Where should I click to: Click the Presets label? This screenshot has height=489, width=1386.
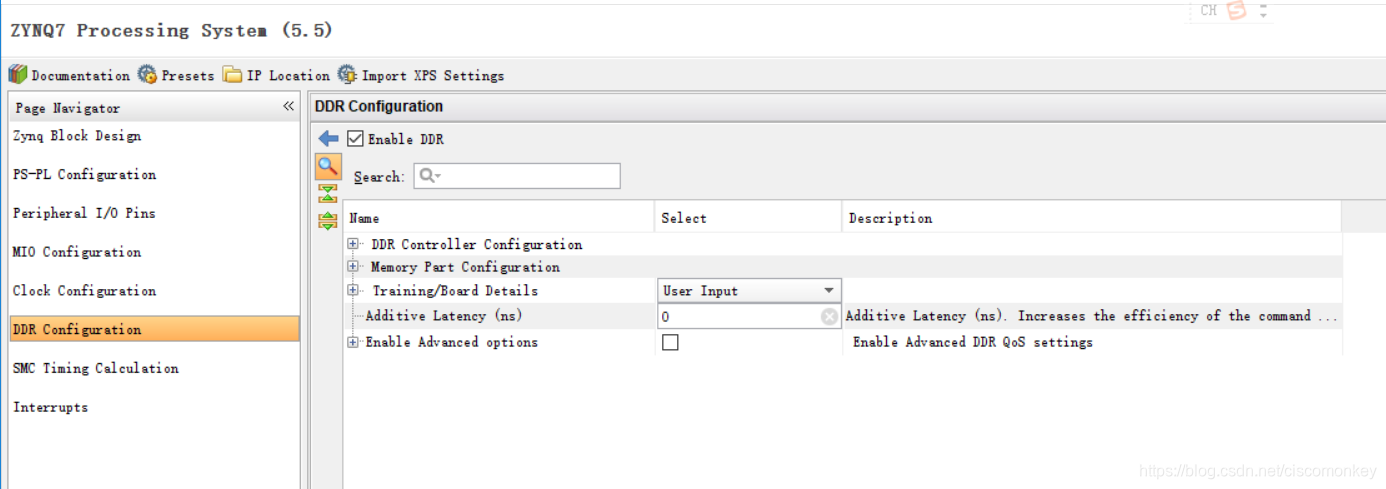pyautogui.click(x=188, y=75)
